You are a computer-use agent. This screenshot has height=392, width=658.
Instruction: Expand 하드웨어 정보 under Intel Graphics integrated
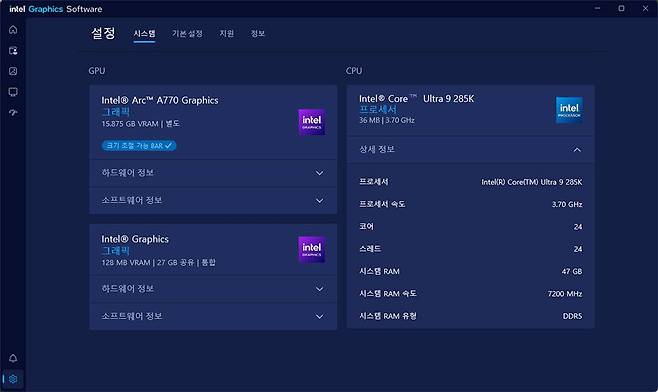(213, 289)
